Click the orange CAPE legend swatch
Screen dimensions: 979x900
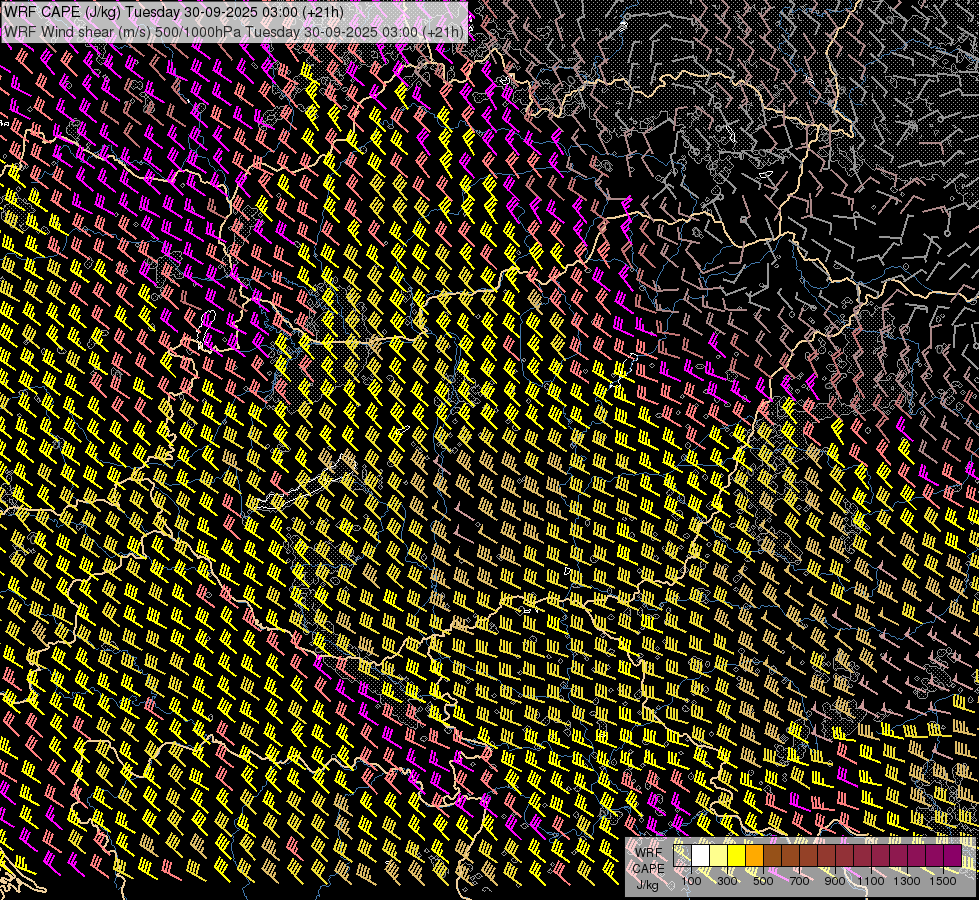point(754,855)
